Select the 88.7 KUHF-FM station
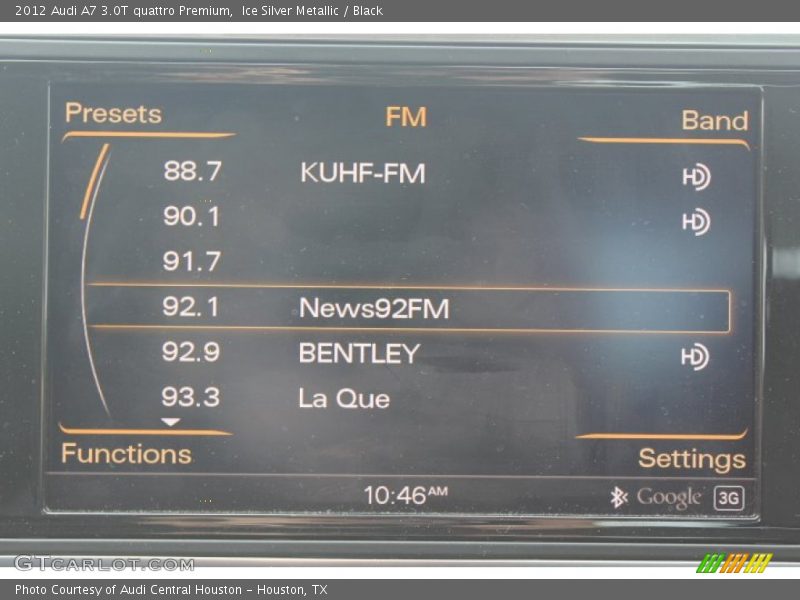This screenshot has width=800, height=600. coord(408,172)
